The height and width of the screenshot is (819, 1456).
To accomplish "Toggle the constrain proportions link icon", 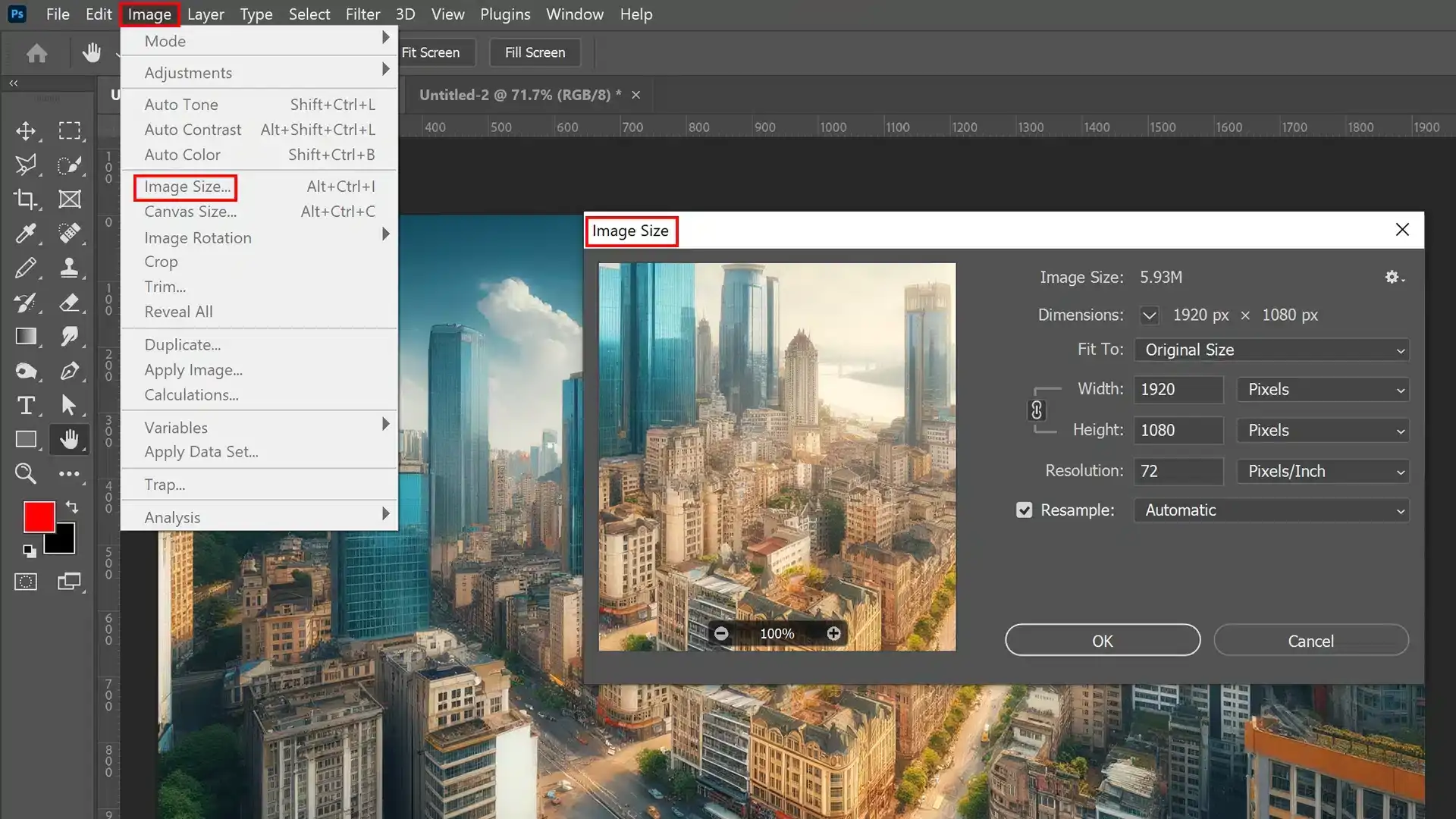I will click(x=1037, y=410).
